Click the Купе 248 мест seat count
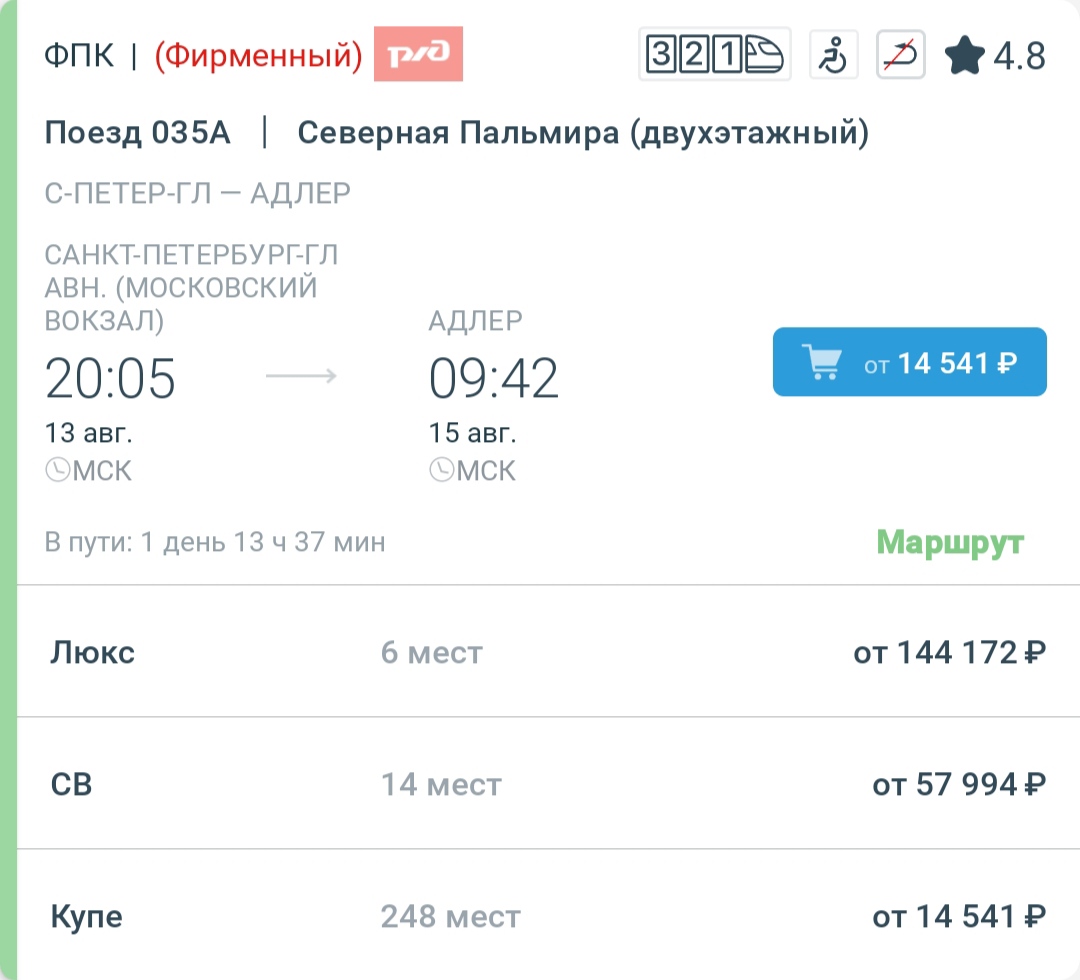This screenshot has width=1080, height=980. 450,917
